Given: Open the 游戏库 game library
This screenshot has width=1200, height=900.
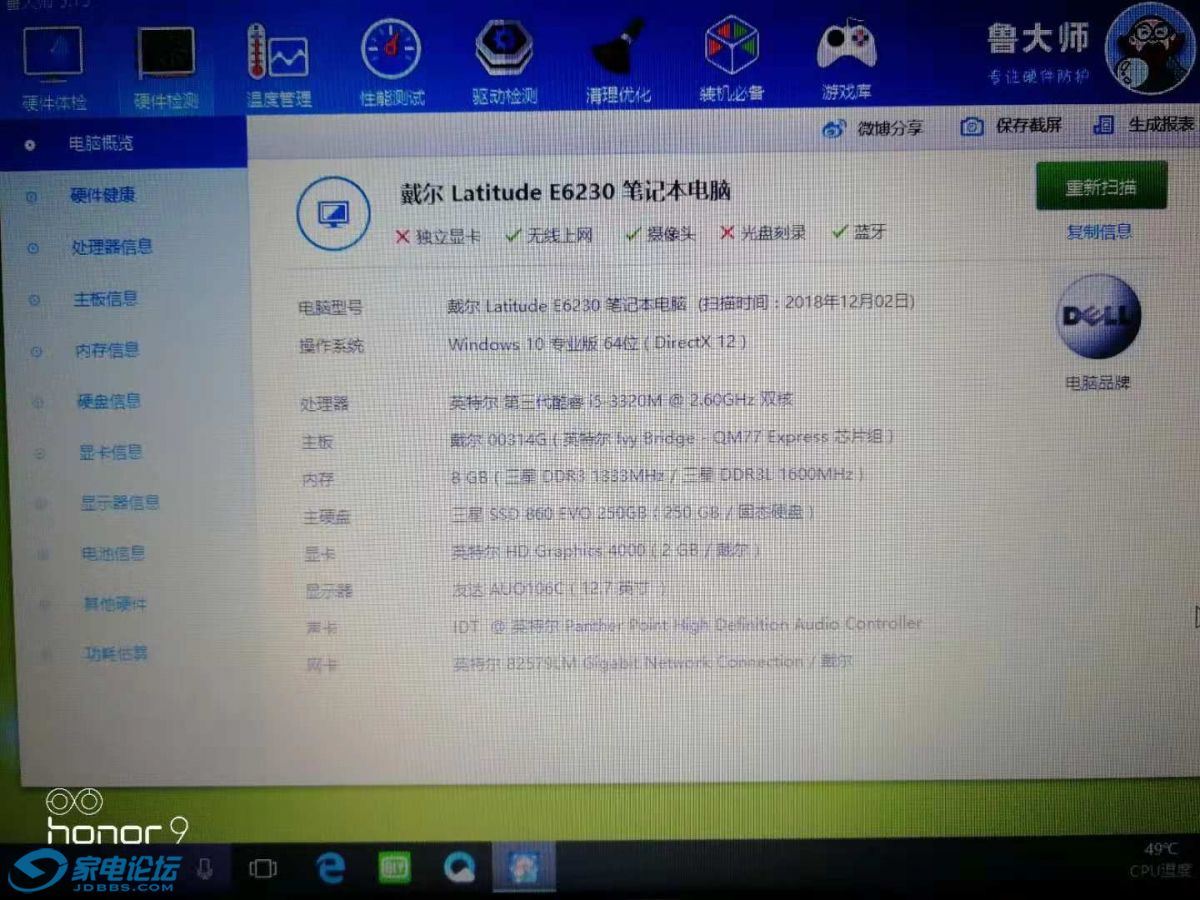Looking at the screenshot, I should 847,60.
